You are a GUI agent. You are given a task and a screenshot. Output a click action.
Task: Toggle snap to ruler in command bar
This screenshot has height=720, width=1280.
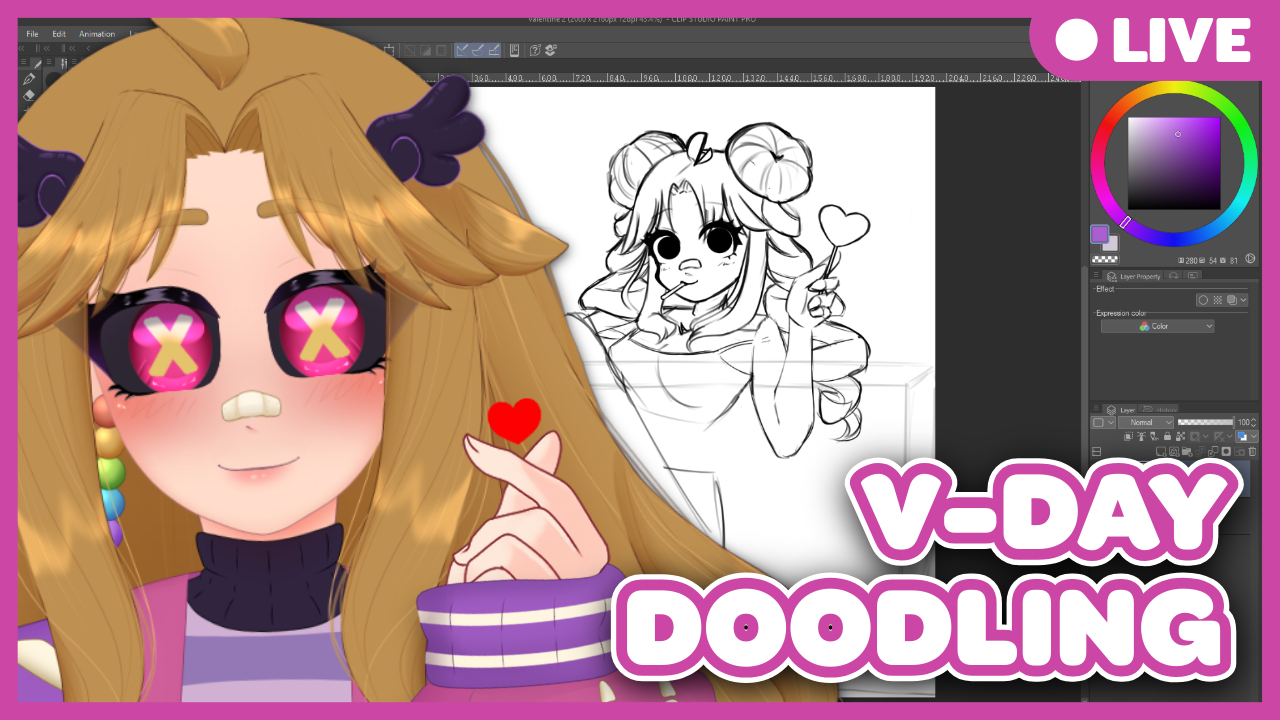coord(463,50)
